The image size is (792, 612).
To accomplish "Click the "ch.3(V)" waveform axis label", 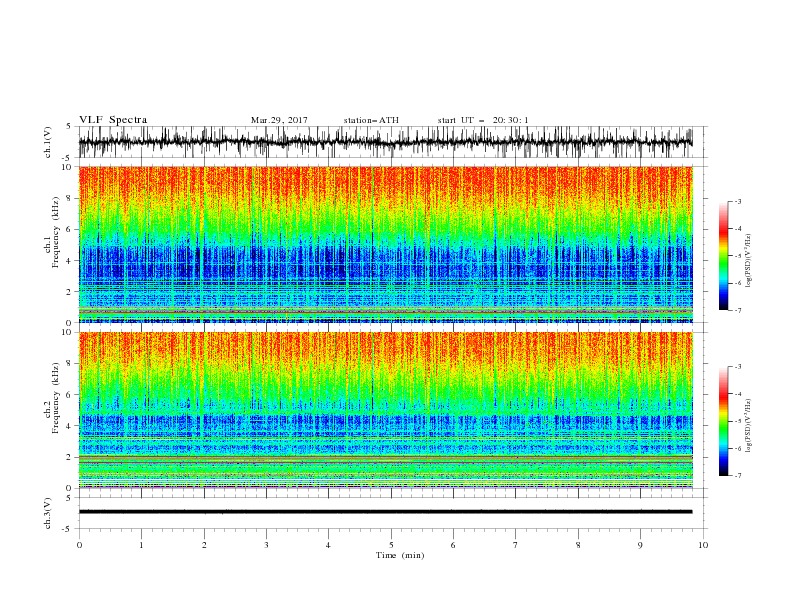I will (x=48, y=513).
